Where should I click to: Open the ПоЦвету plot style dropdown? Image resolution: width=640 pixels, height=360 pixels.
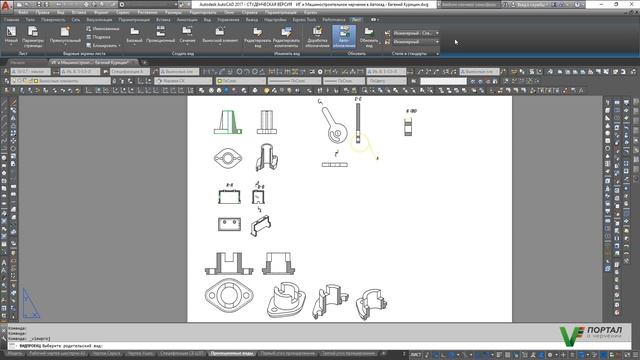(386, 81)
